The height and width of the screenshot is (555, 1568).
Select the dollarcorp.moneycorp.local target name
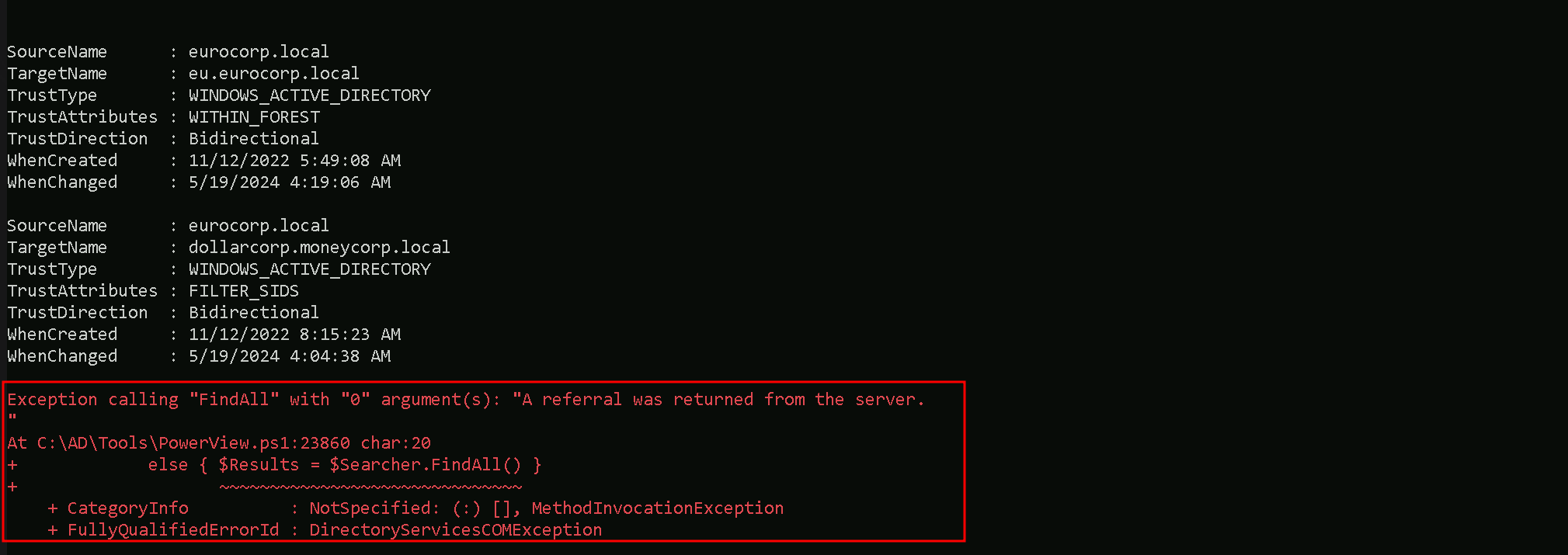(318, 248)
